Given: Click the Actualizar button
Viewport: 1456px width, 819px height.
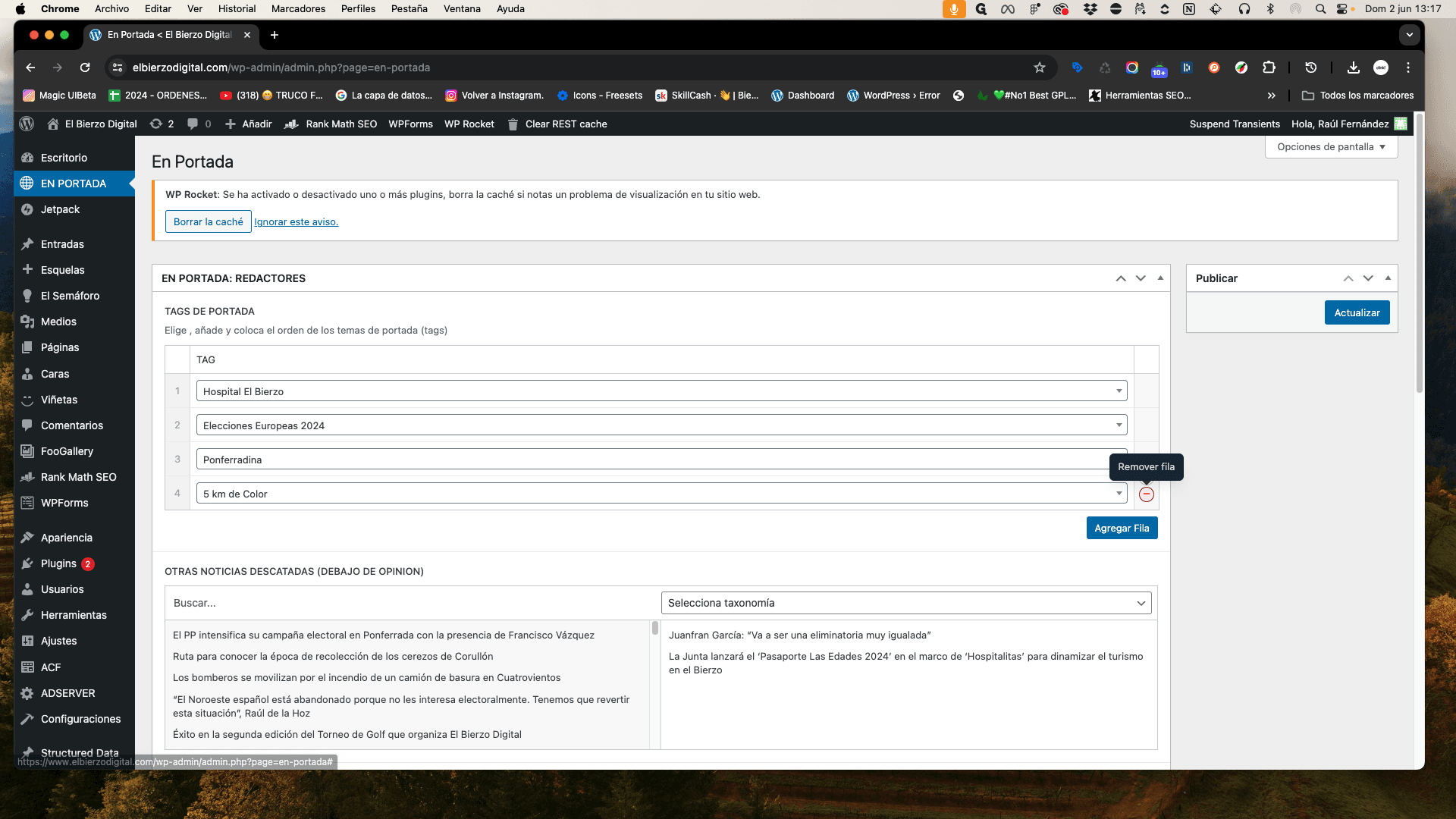Looking at the screenshot, I should pyautogui.click(x=1357, y=312).
